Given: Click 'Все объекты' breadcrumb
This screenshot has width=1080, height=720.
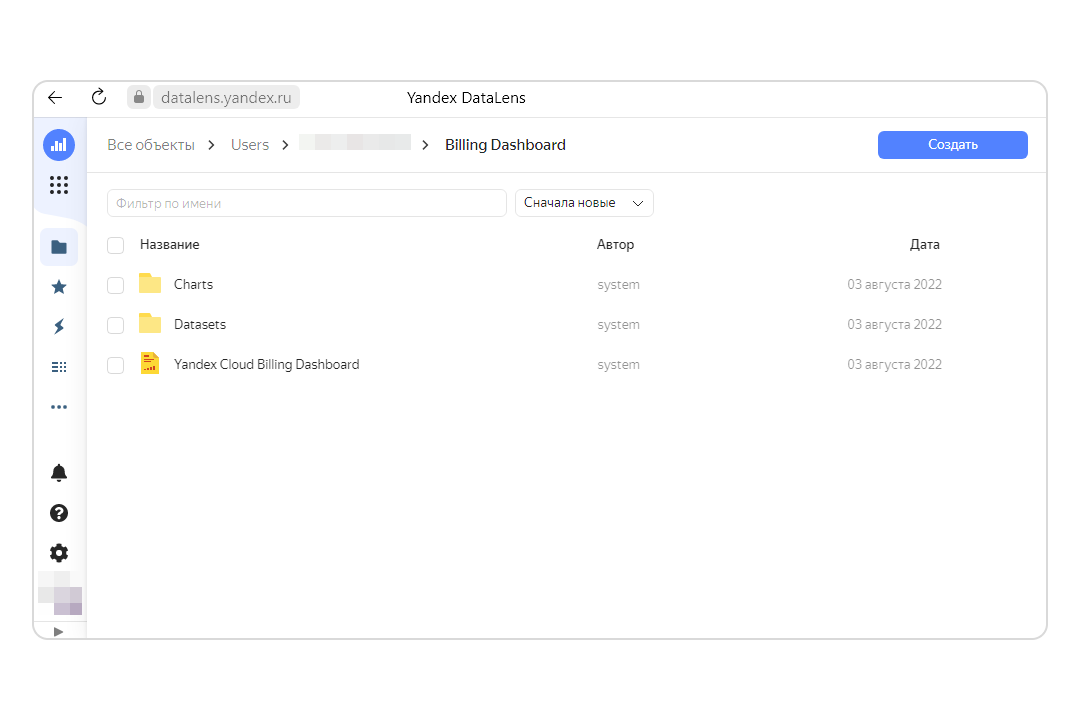Looking at the screenshot, I should 151,145.
